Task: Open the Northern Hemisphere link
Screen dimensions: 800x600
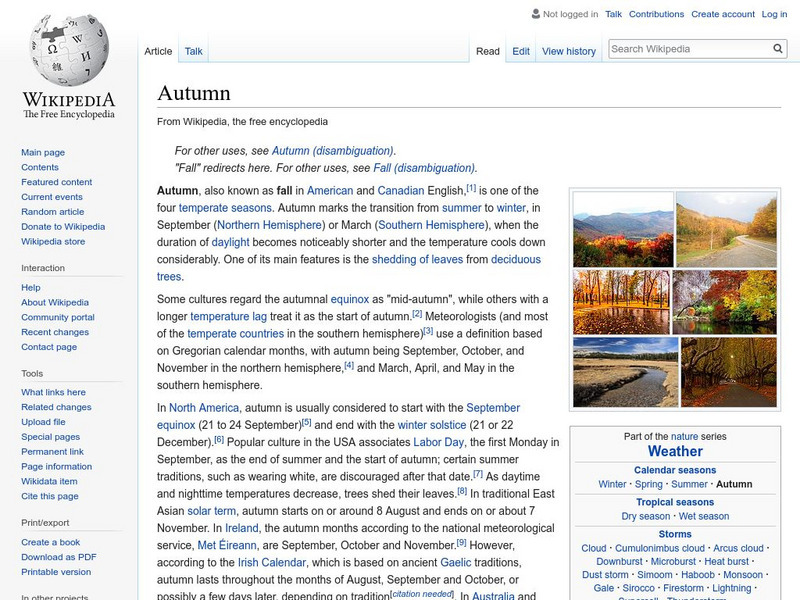Action: [269, 225]
